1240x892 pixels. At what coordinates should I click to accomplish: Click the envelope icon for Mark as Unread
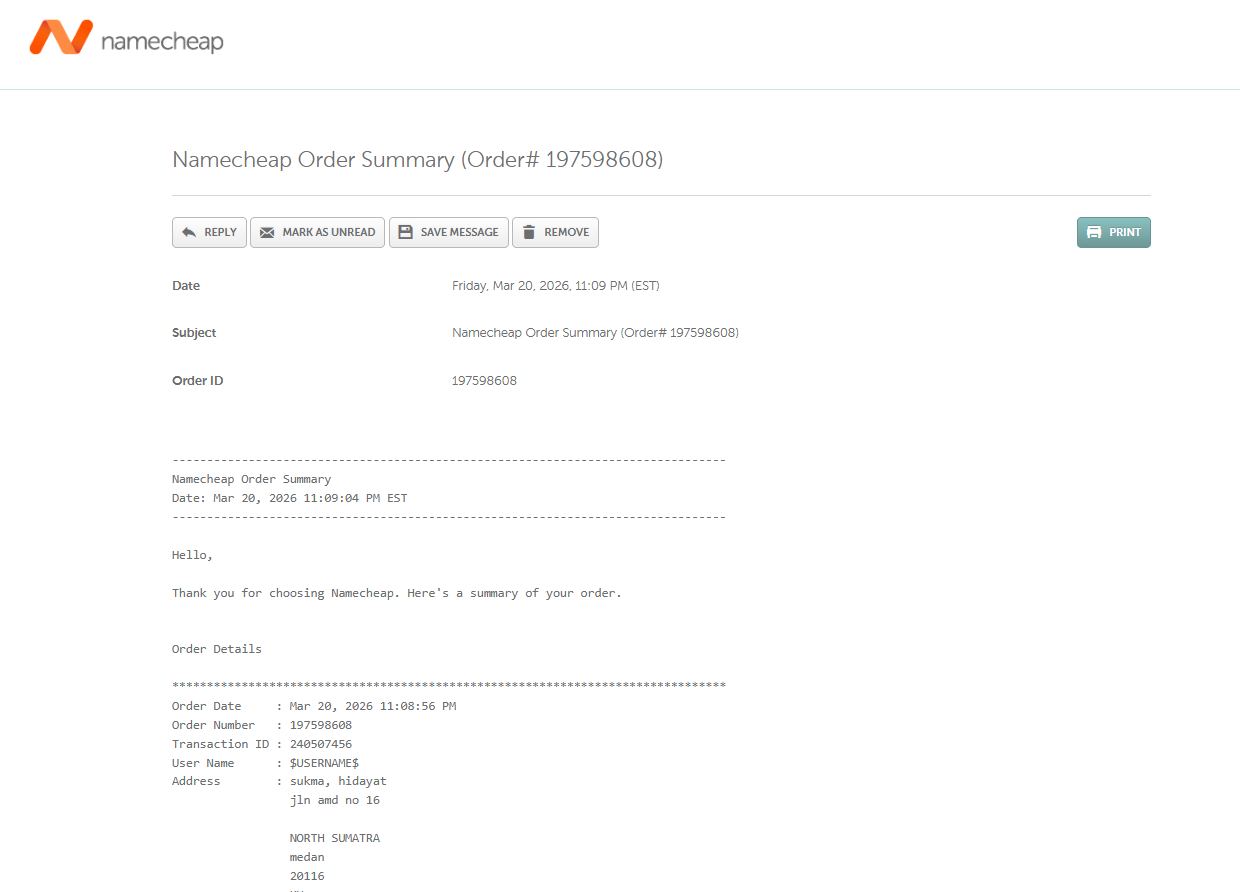point(267,232)
